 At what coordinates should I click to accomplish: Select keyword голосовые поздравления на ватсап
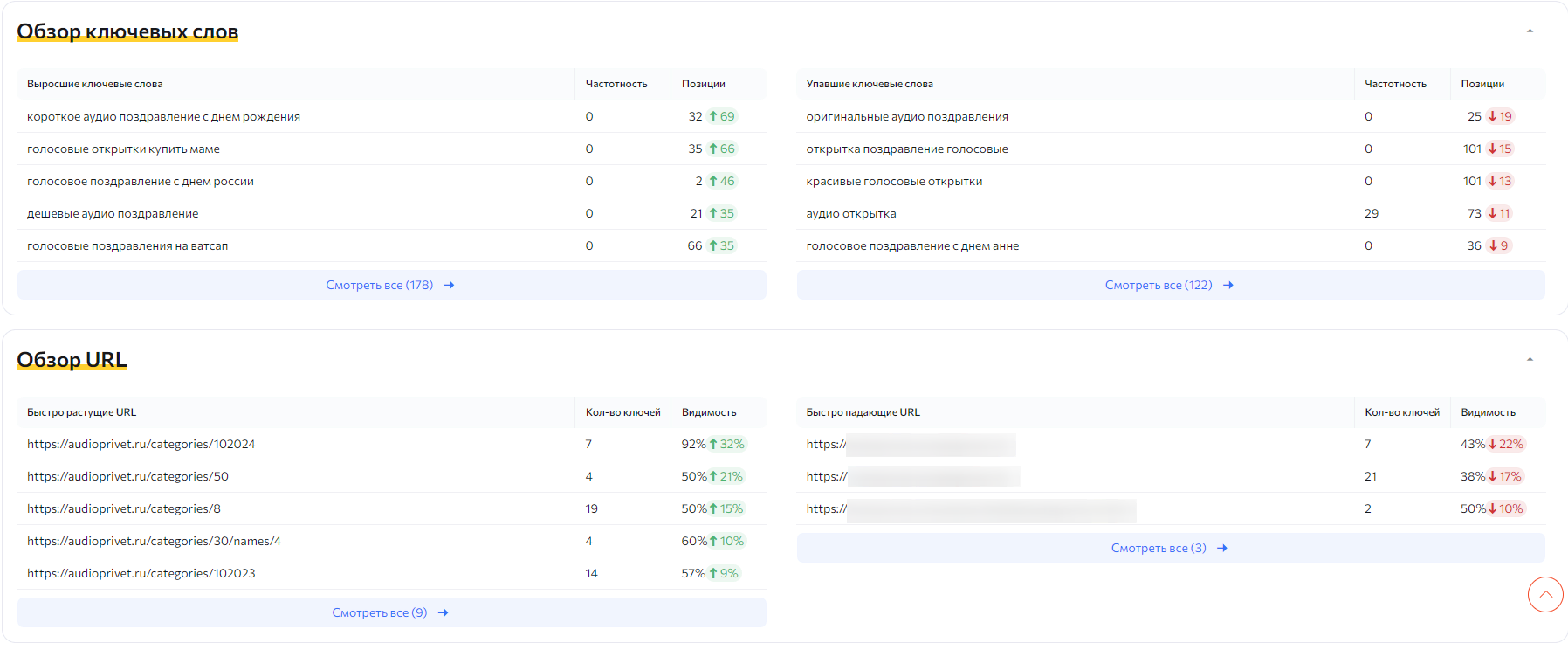pos(127,245)
